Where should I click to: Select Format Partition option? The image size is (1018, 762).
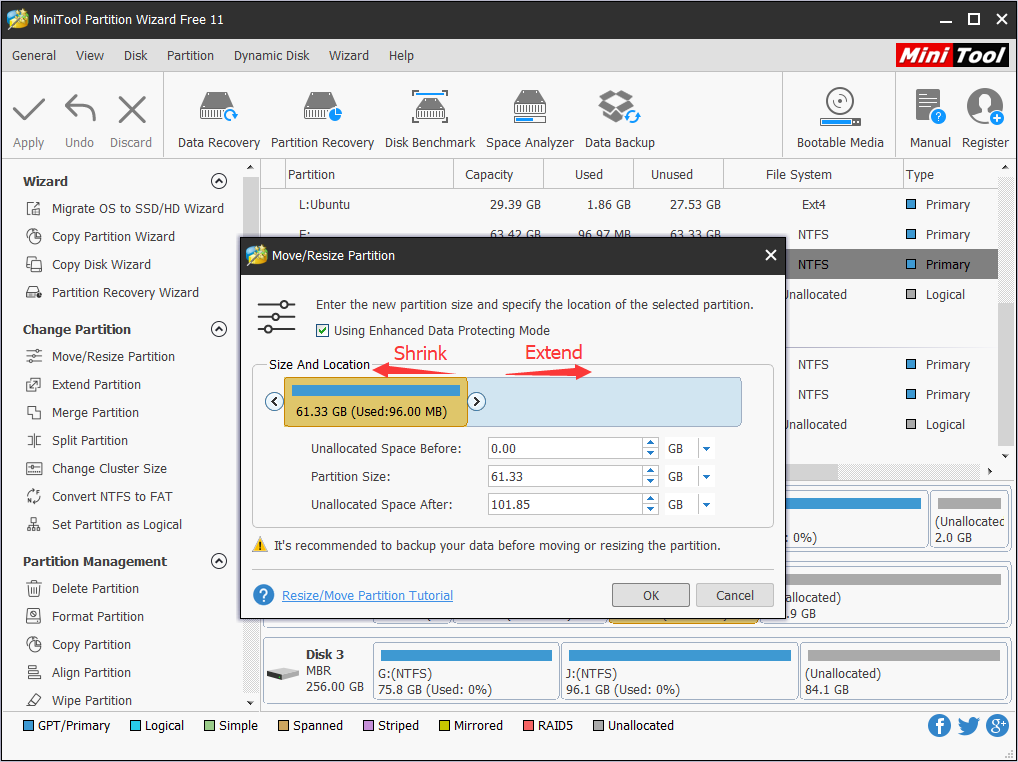(98, 616)
